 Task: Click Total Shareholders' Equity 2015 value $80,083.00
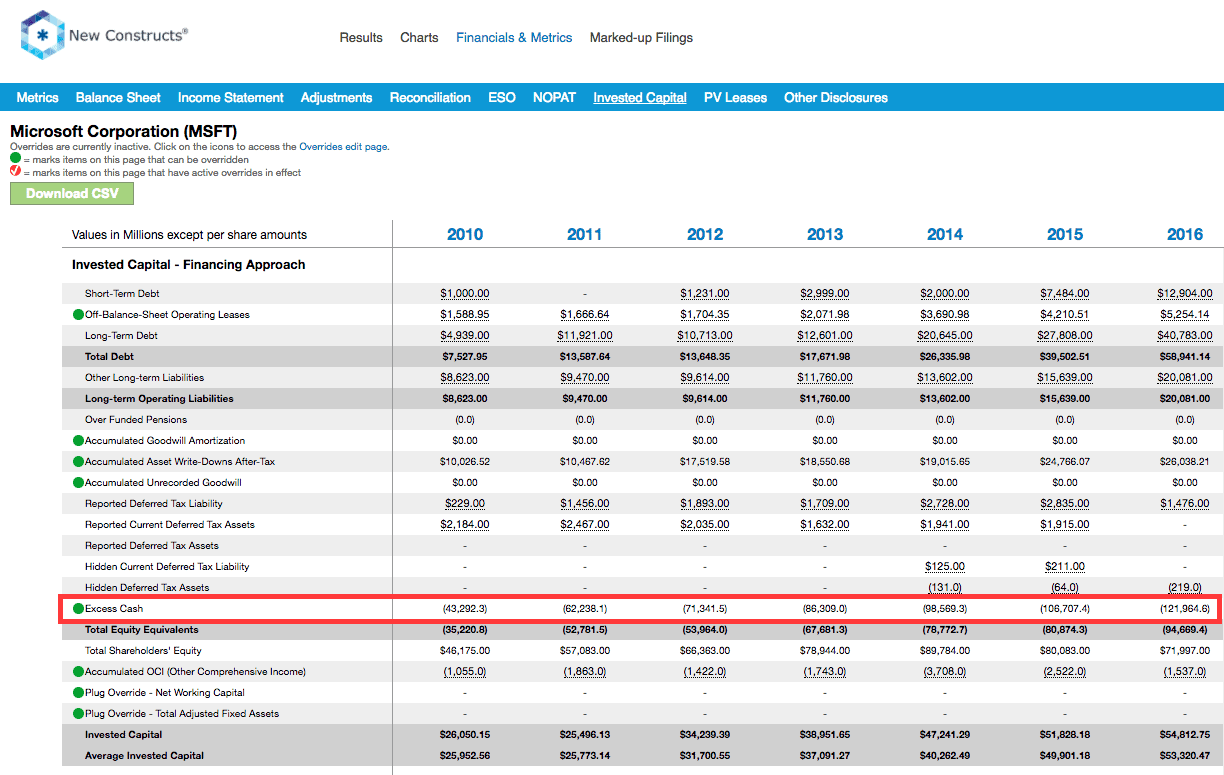(1065, 651)
